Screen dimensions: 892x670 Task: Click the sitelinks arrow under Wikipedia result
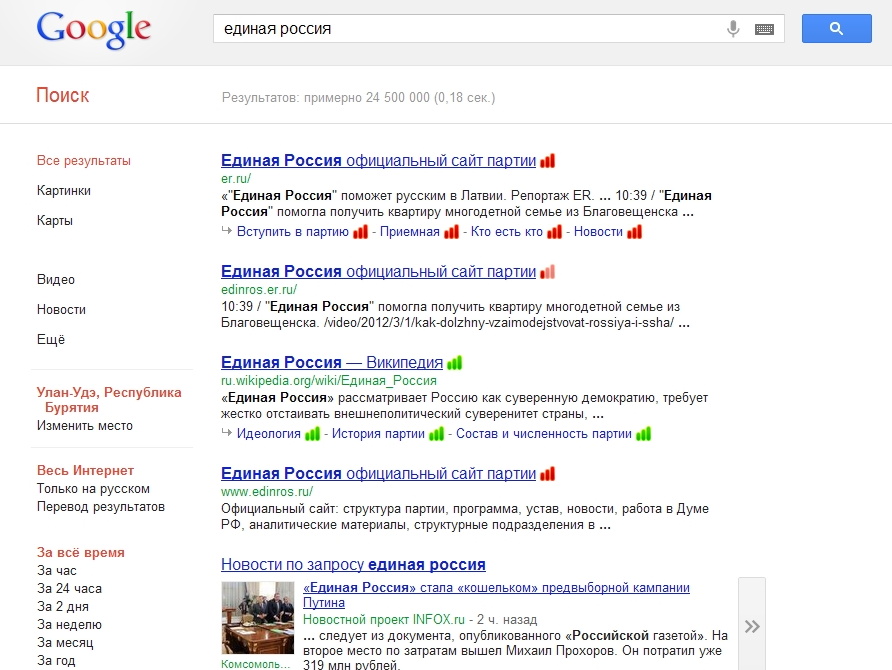(x=226, y=432)
